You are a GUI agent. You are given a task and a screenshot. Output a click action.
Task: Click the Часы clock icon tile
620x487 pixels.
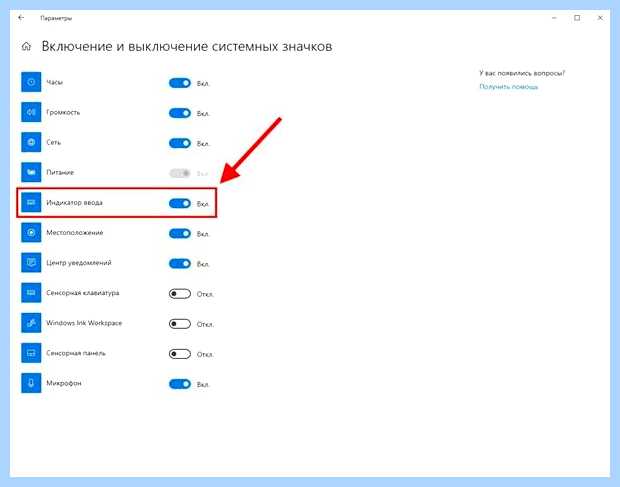(31, 82)
